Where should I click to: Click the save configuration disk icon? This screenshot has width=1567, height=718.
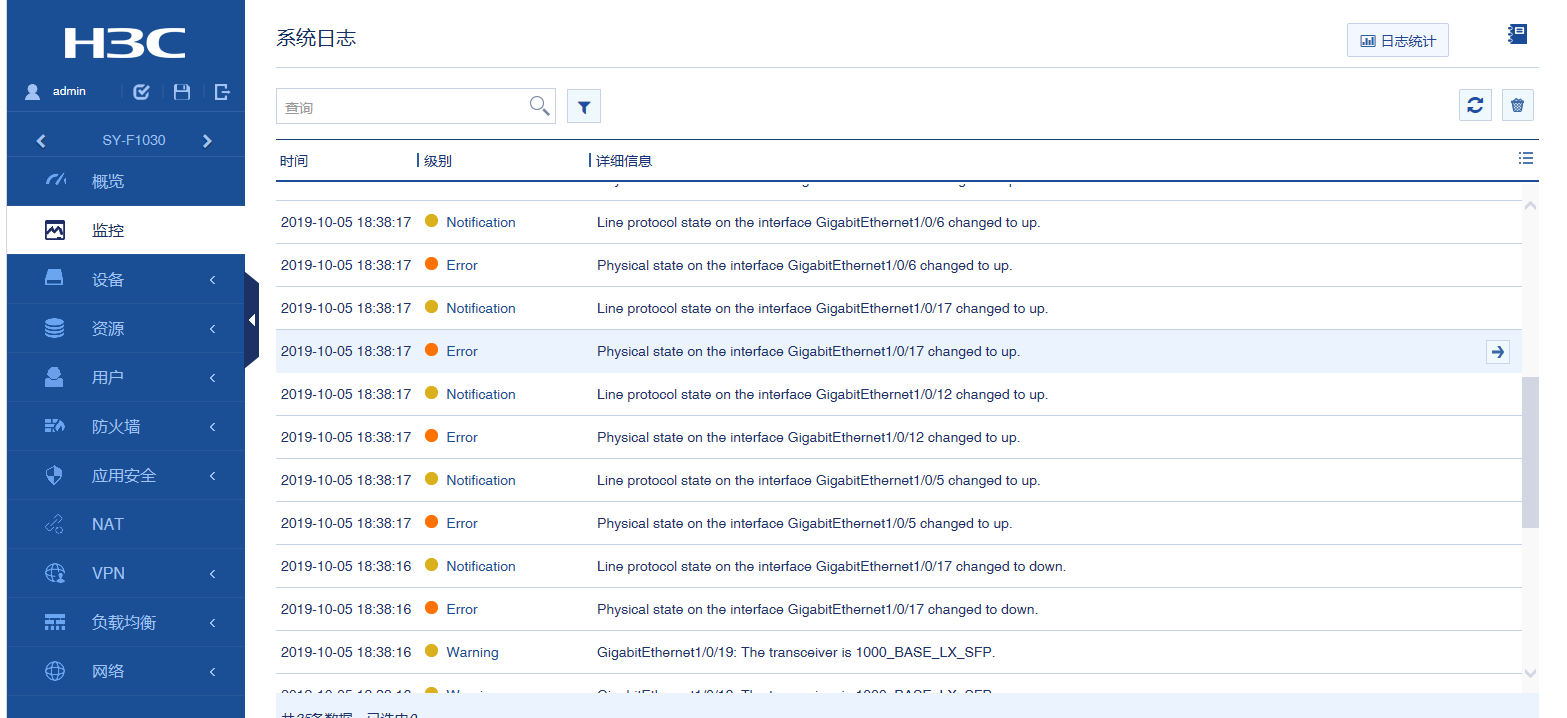182,92
